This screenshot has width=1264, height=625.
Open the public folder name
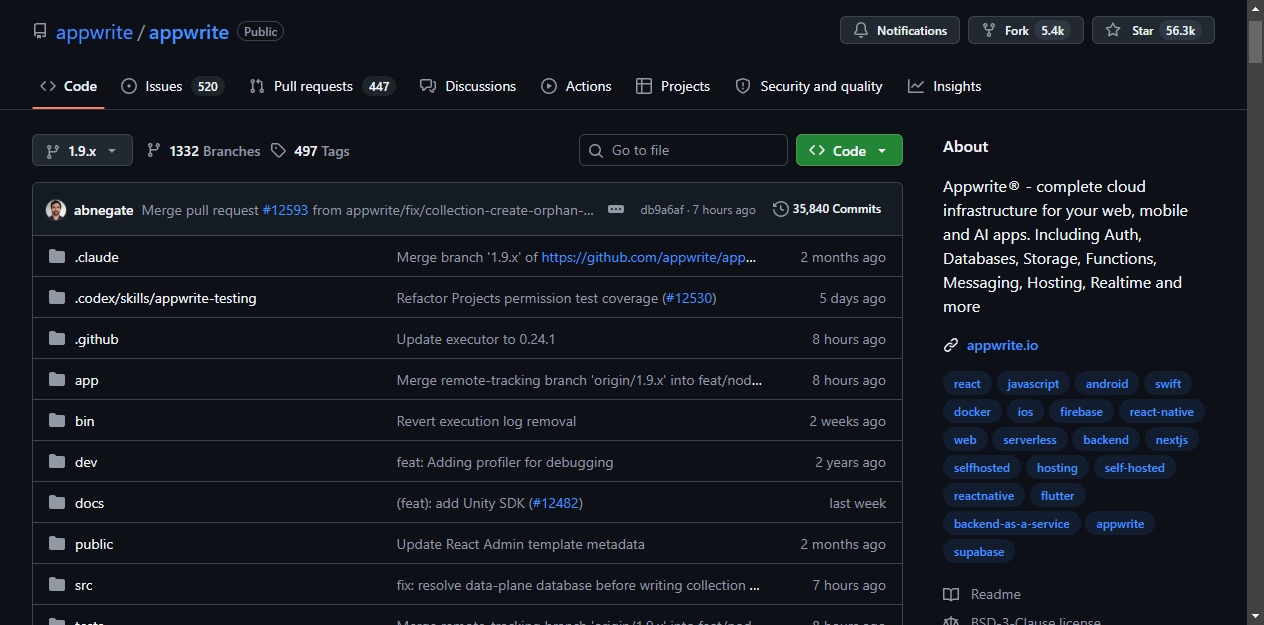click(94, 544)
